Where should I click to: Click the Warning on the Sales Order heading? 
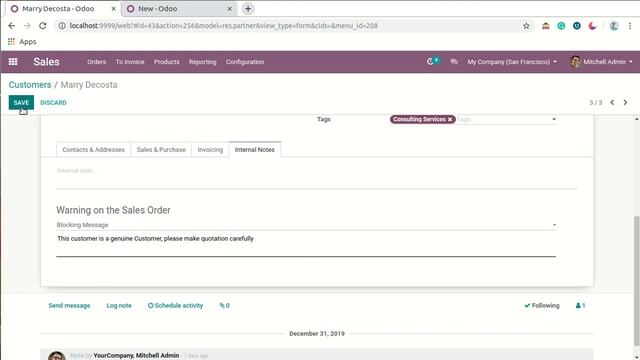[x=113, y=210]
